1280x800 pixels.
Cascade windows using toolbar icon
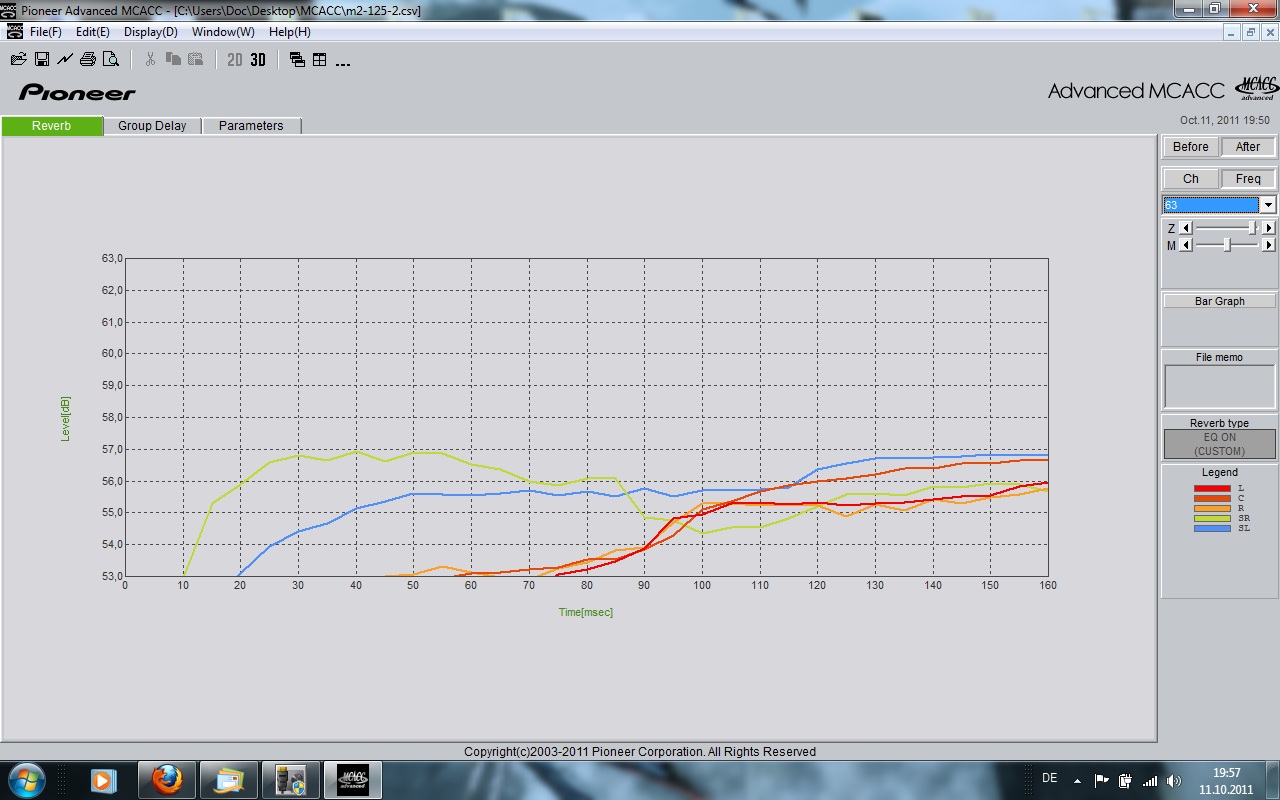297,60
